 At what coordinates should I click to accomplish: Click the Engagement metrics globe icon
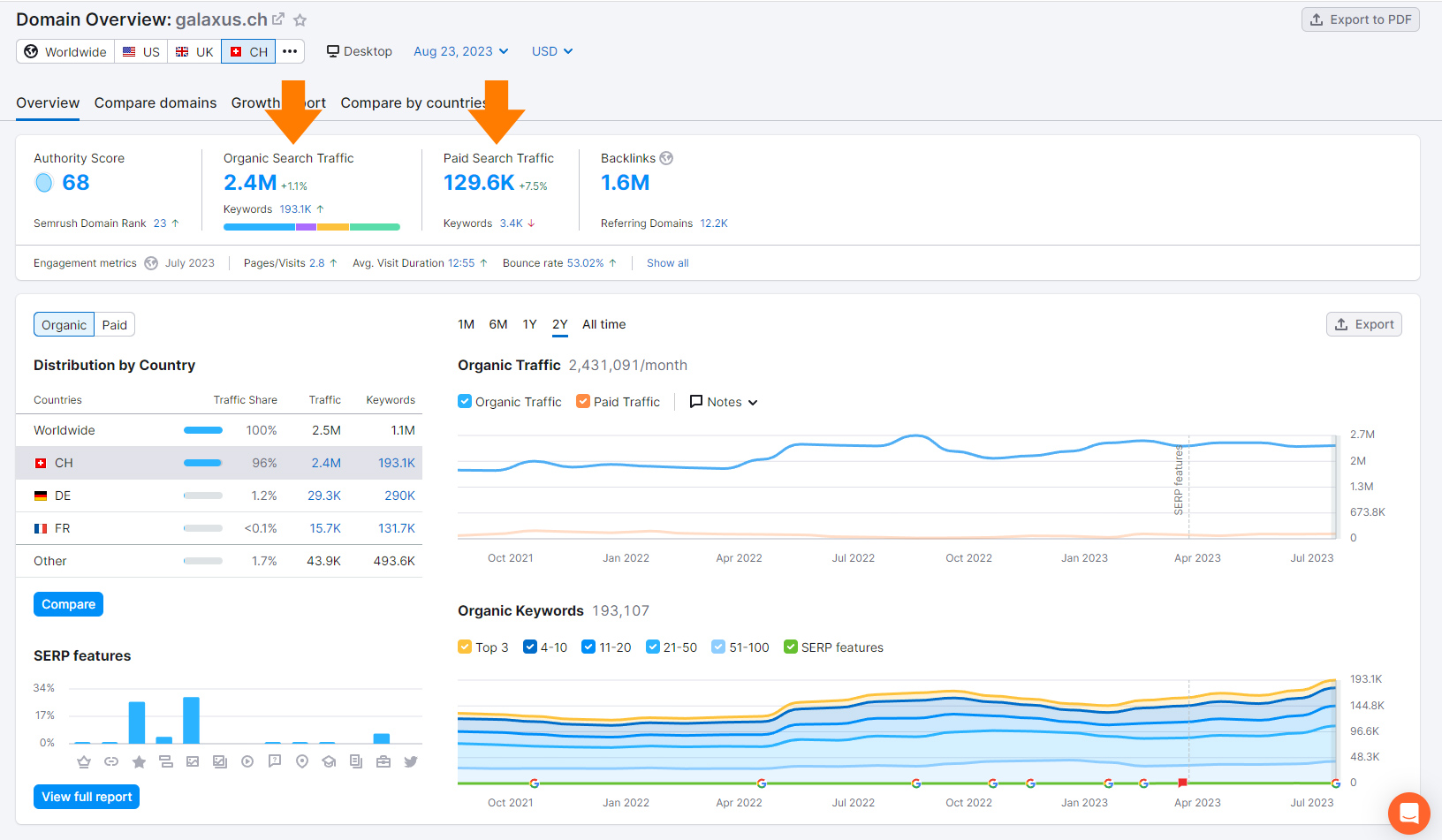coord(151,263)
